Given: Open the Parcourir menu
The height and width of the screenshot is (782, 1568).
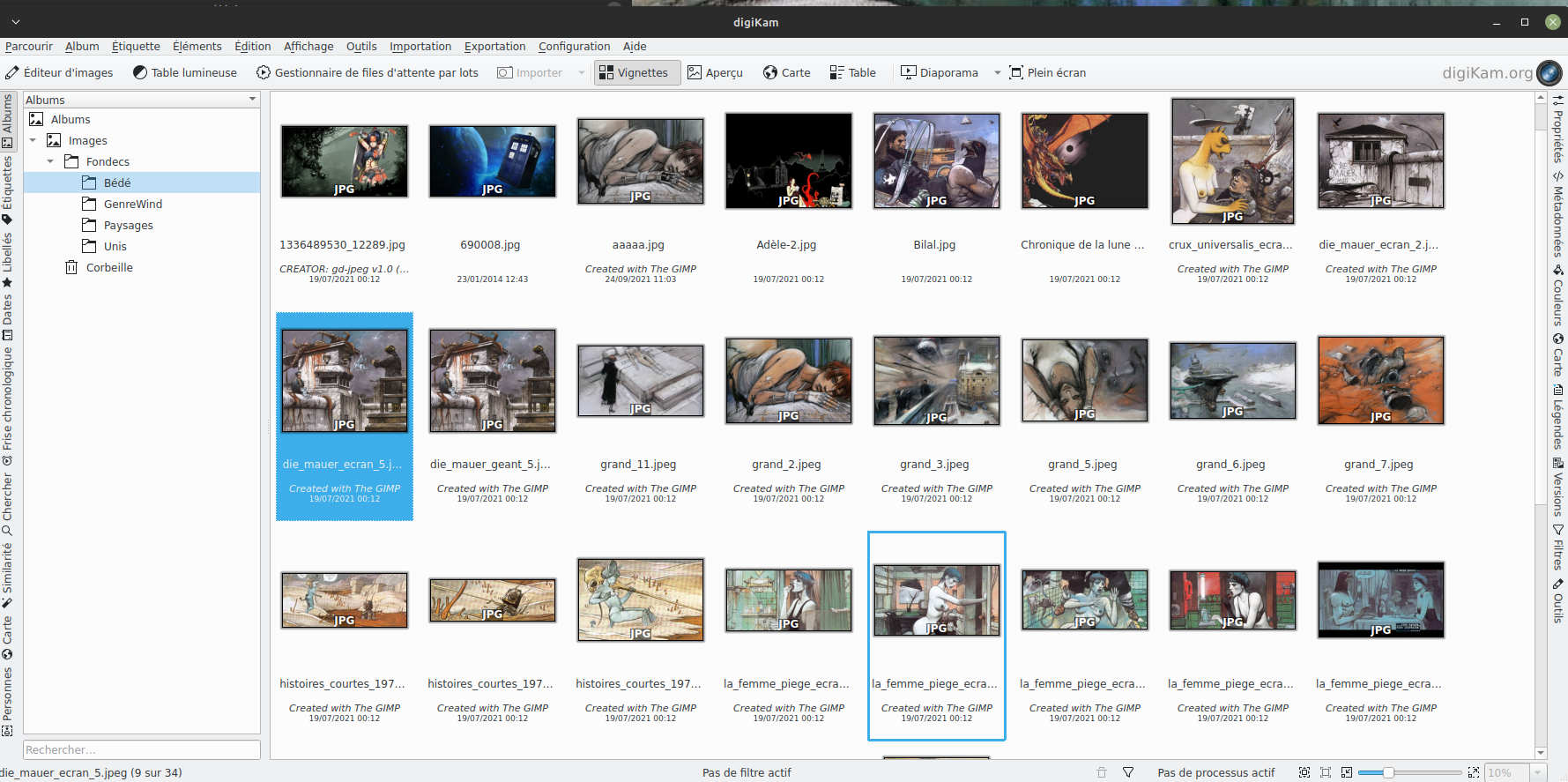Looking at the screenshot, I should [x=29, y=46].
